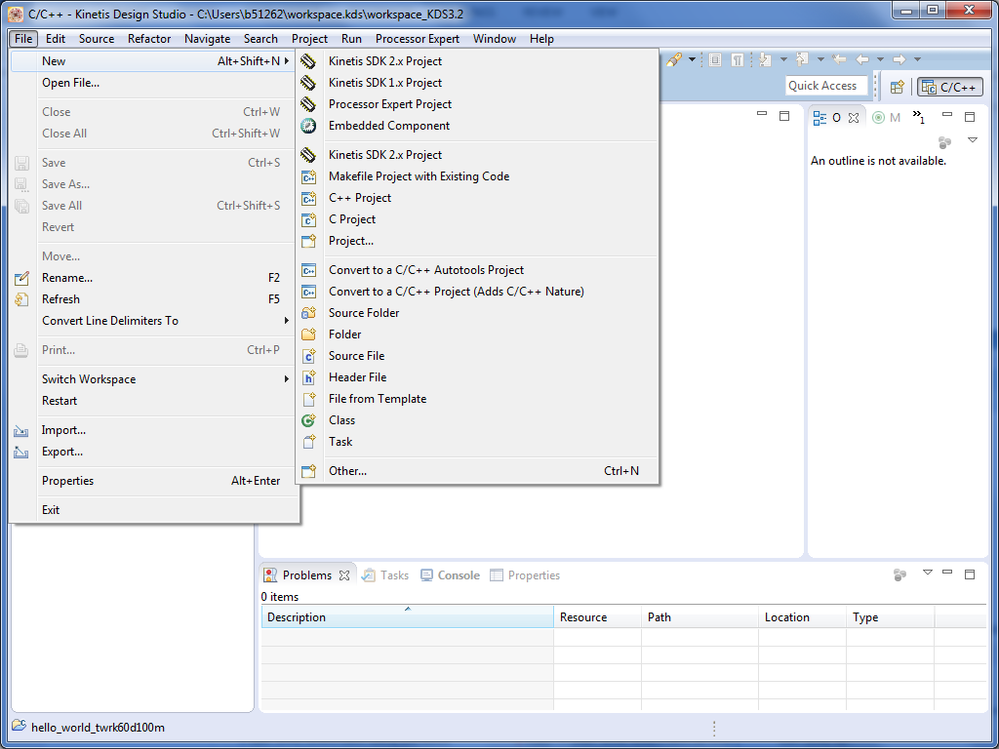The height and width of the screenshot is (749, 999).
Task: Close the Problems tab with its X
Action: pyautogui.click(x=344, y=575)
